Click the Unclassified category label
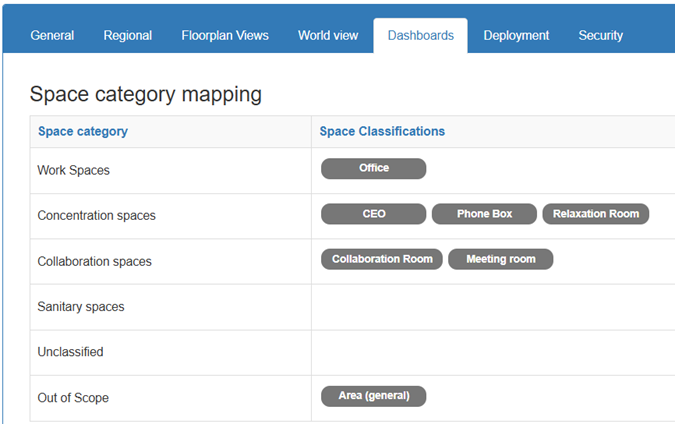Image resolution: width=675 pixels, height=424 pixels. tap(70, 352)
